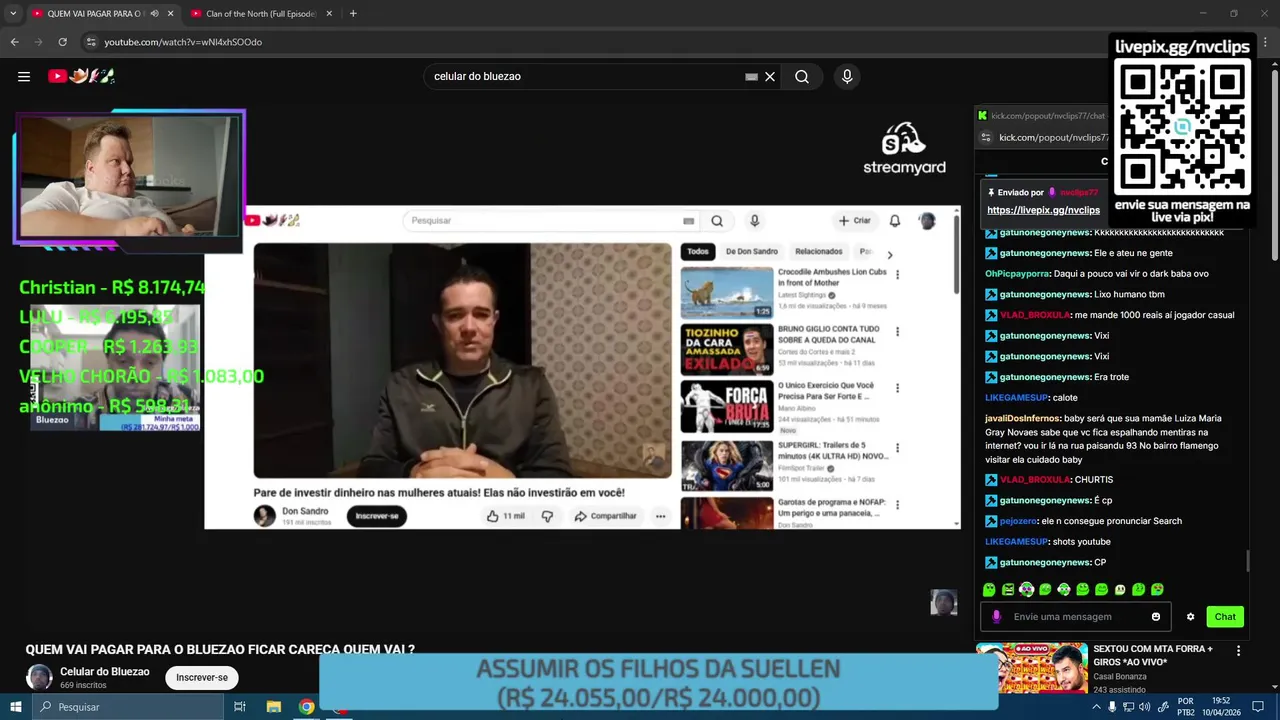Open 'Crocodile Ambushes Lion Cubs' thumbnail
This screenshot has height=720, width=1280.
coord(727,293)
